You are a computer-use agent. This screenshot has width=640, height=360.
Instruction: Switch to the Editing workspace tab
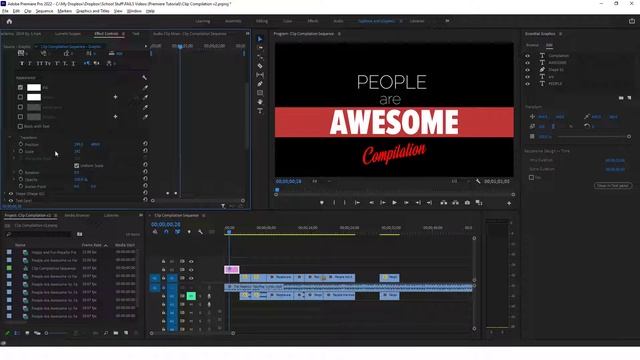coord(262,21)
